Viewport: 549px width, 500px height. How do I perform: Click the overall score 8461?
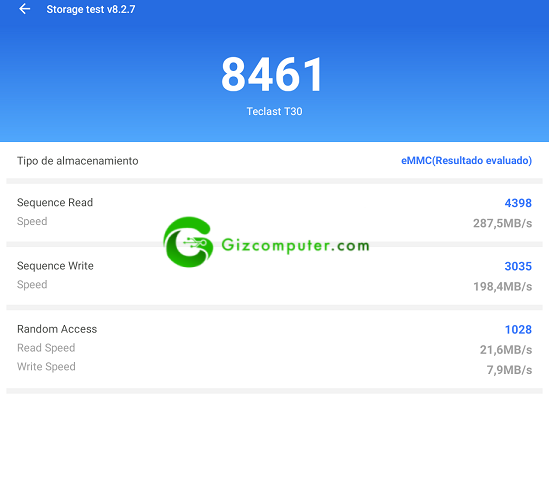(x=272, y=75)
